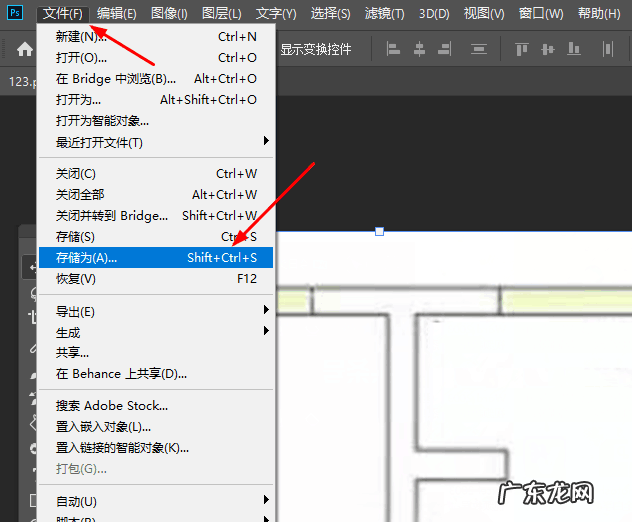
Task: Expand 最近打开文件(T) submenu
Action: (156, 142)
